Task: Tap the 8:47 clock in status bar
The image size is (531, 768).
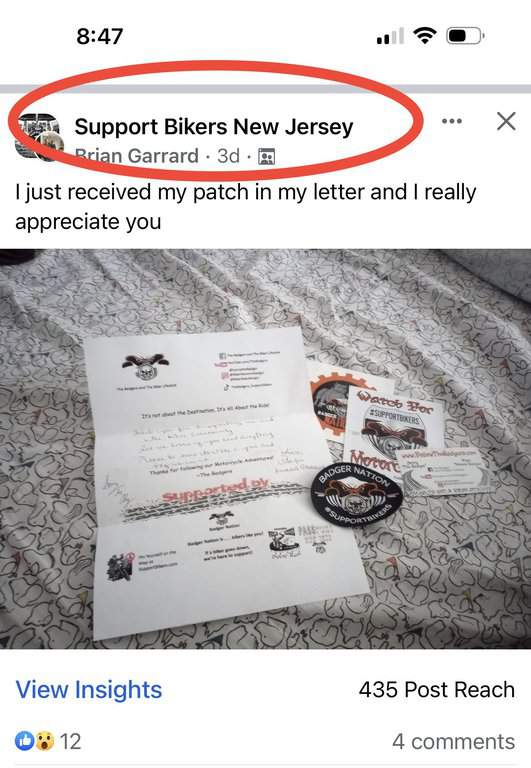Action: click(99, 36)
